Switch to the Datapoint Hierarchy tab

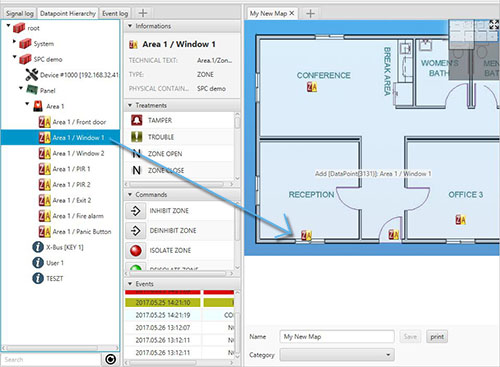pyautogui.click(x=68, y=13)
